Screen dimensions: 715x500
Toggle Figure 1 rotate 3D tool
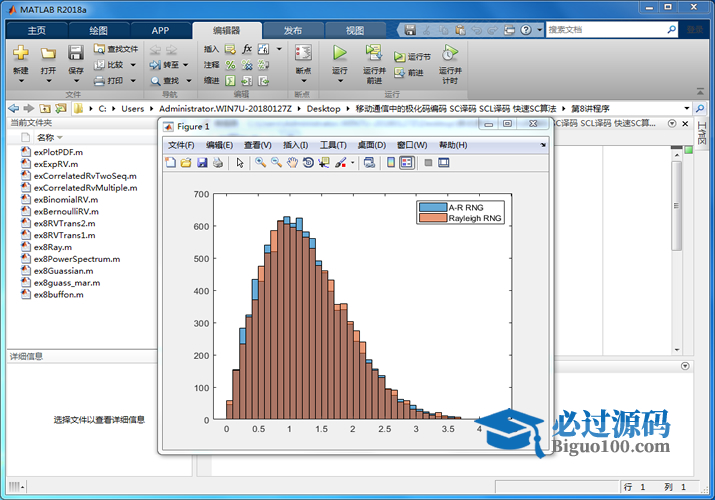point(308,162)
